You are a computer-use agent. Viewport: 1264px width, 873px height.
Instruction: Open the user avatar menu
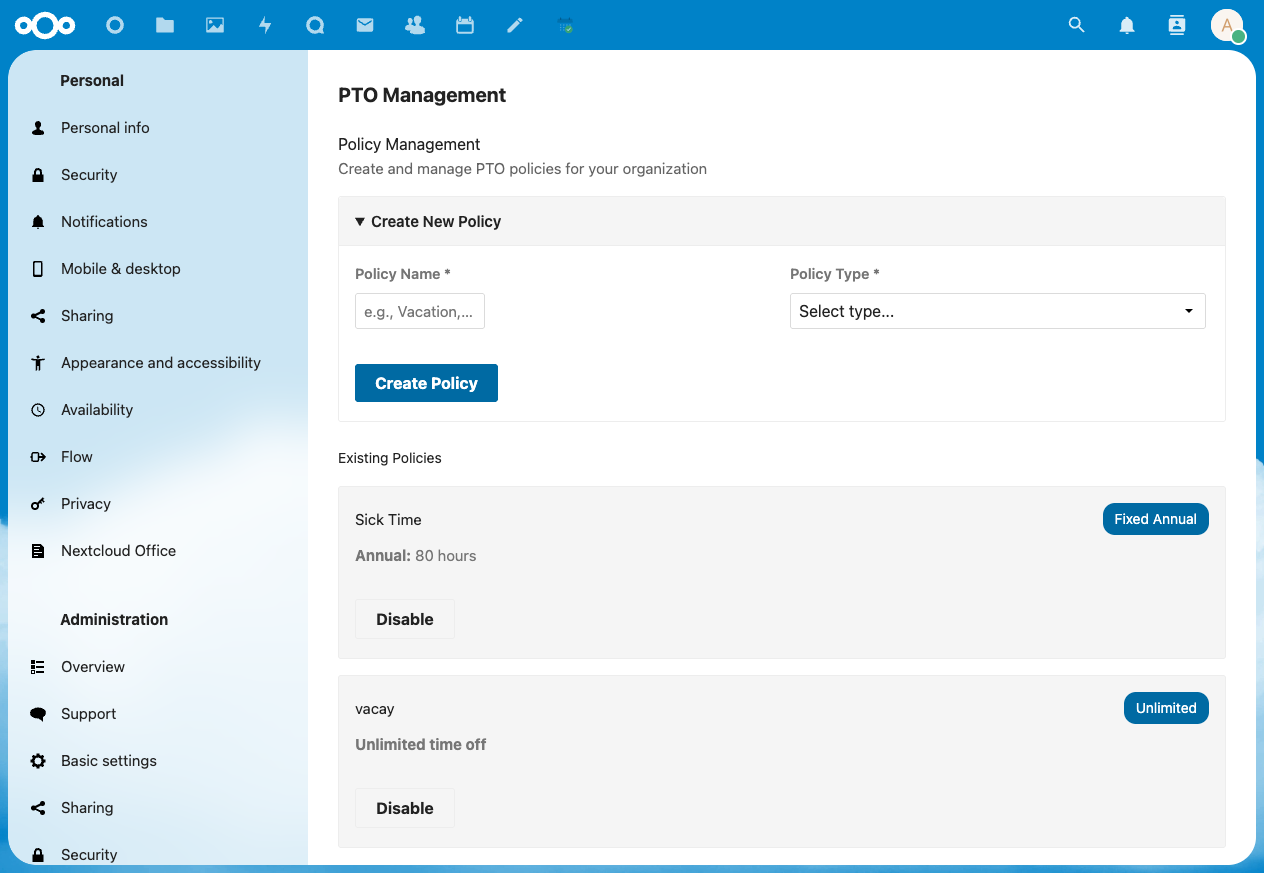tap(1228, 25)
